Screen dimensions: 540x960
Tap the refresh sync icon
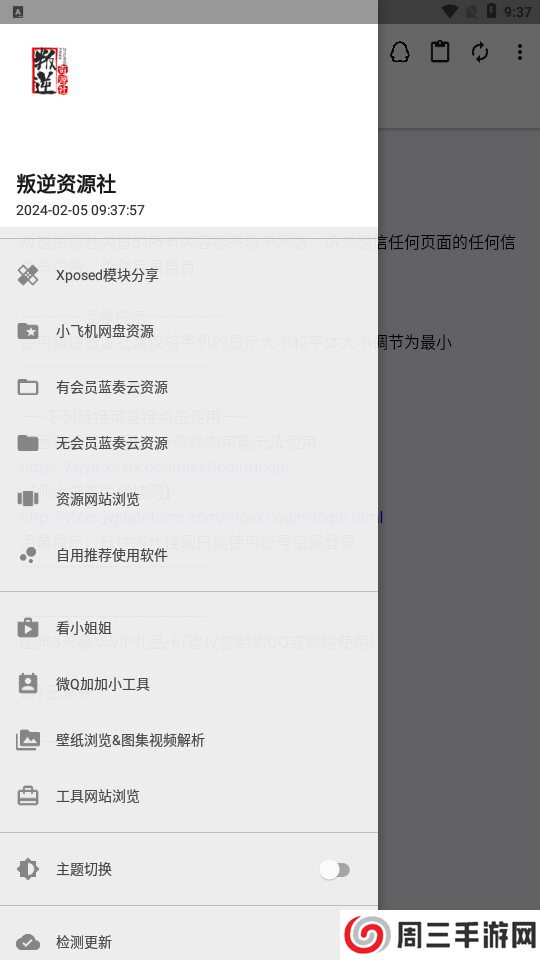(480, 52)
